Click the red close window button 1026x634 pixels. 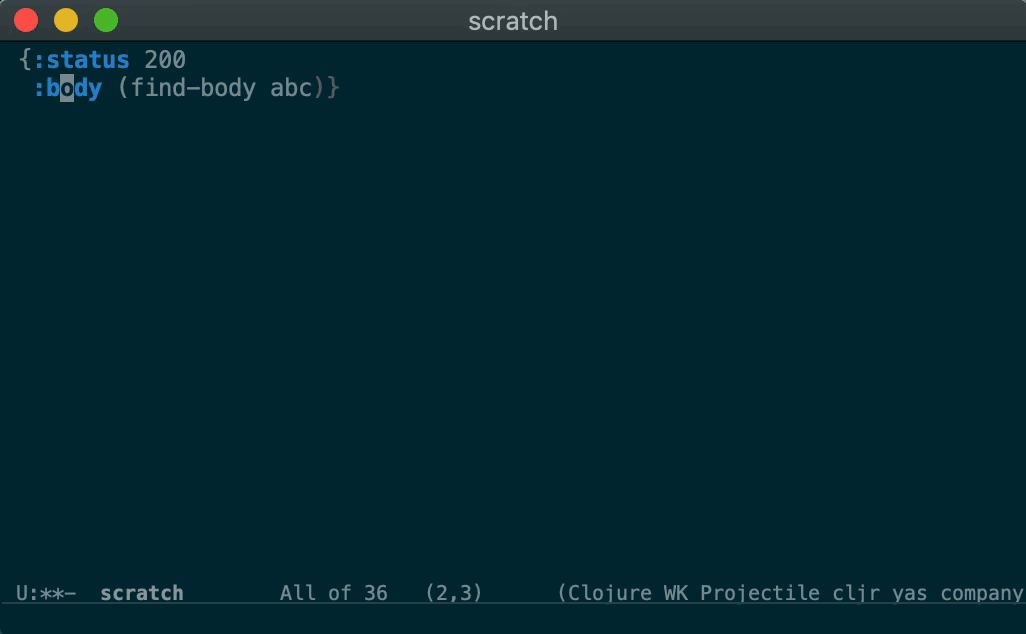click(26, 20)
